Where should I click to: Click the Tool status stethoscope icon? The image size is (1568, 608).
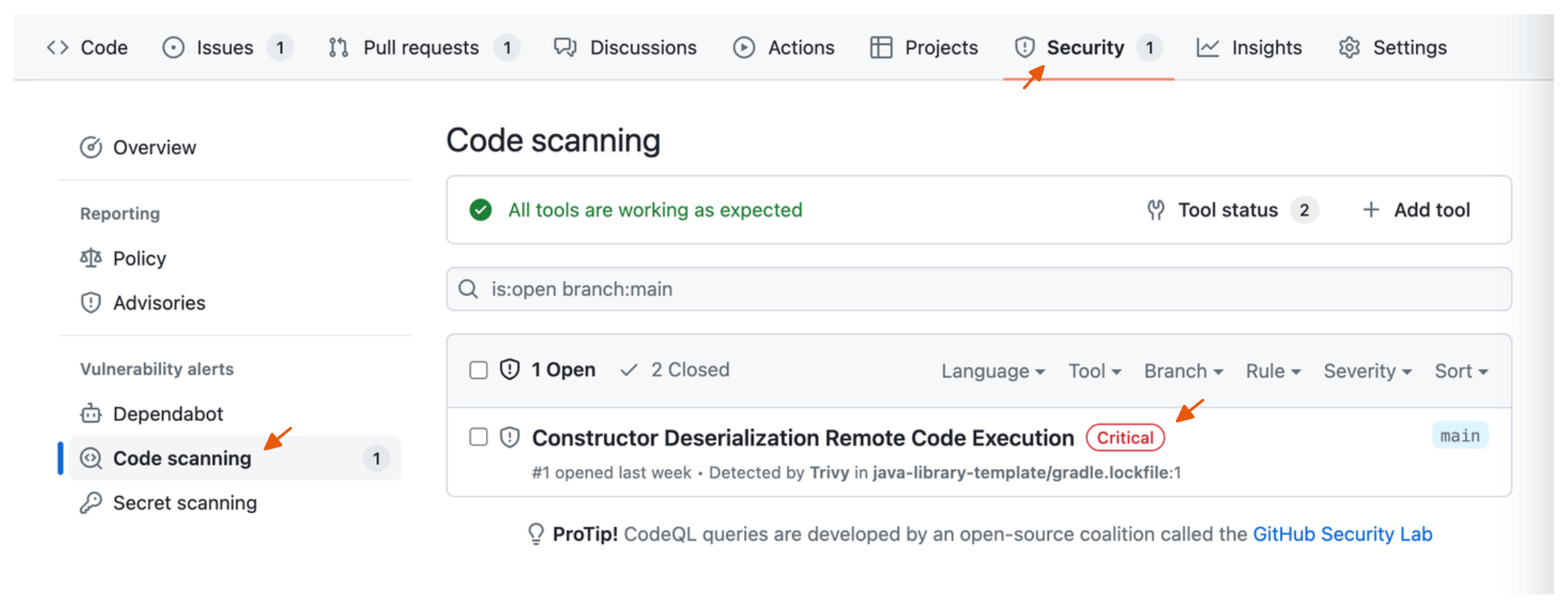(x=1156, y=210)
